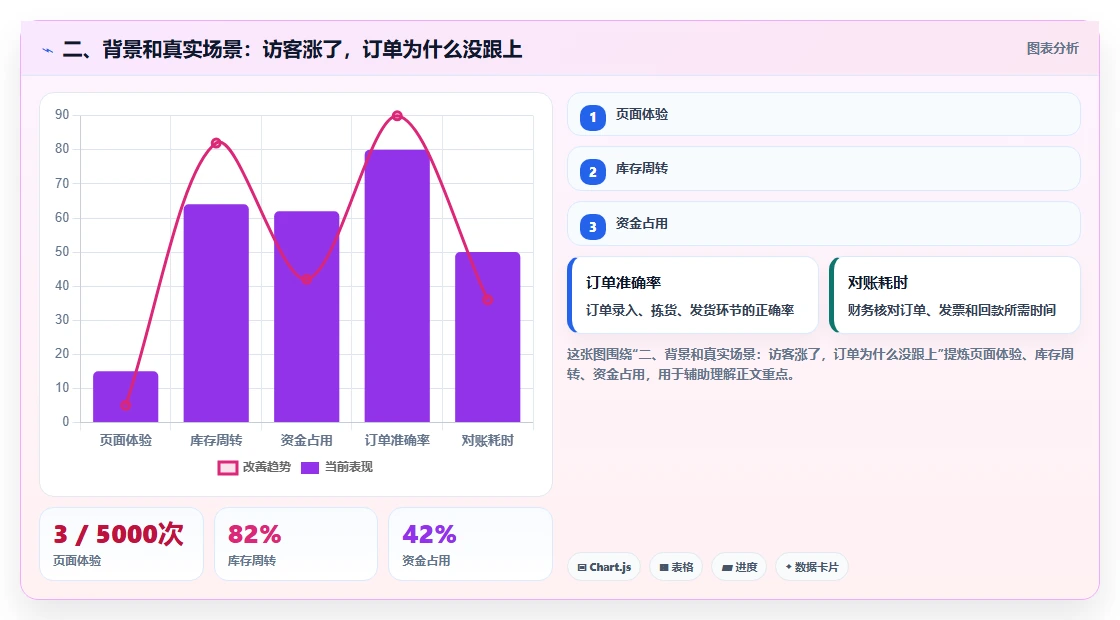The height and width of the screenshot is (620, 1120).
Task: Click the 页面体验 bar in the chart
Action: pos(126,396)
